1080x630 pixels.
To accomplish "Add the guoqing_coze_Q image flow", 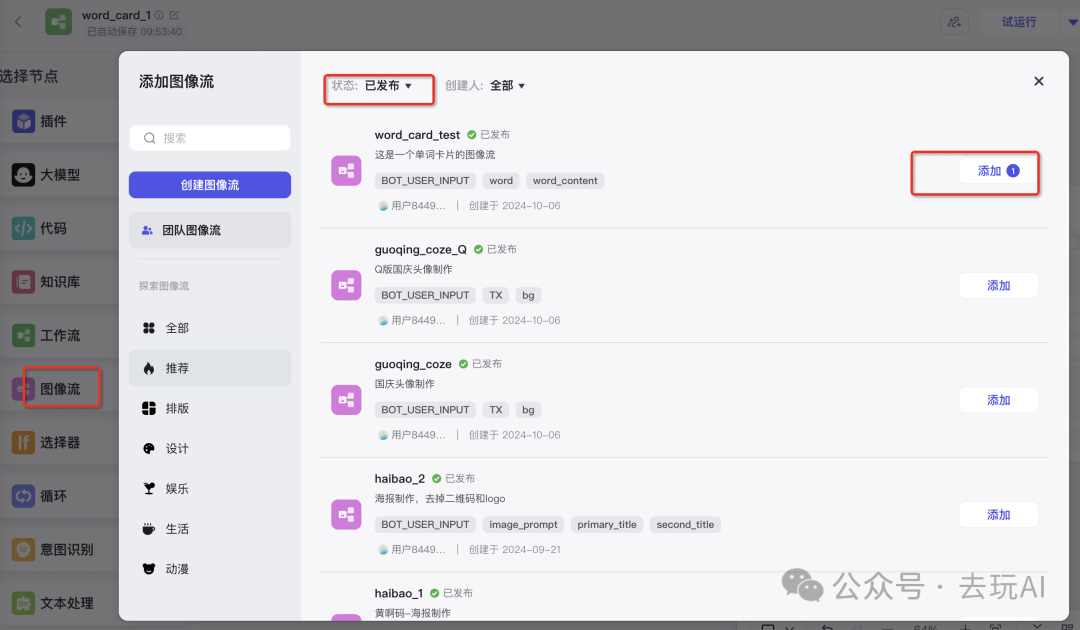I will tap(998, 285).
